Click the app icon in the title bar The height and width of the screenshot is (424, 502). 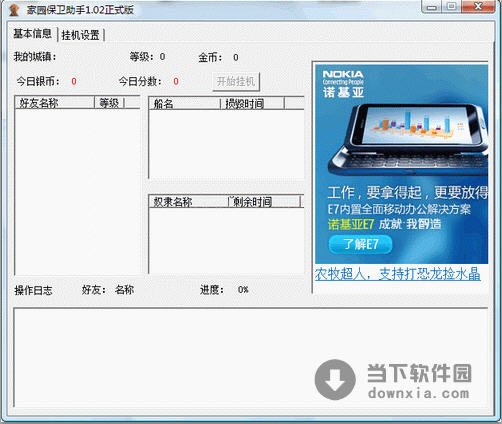point(14,10)
